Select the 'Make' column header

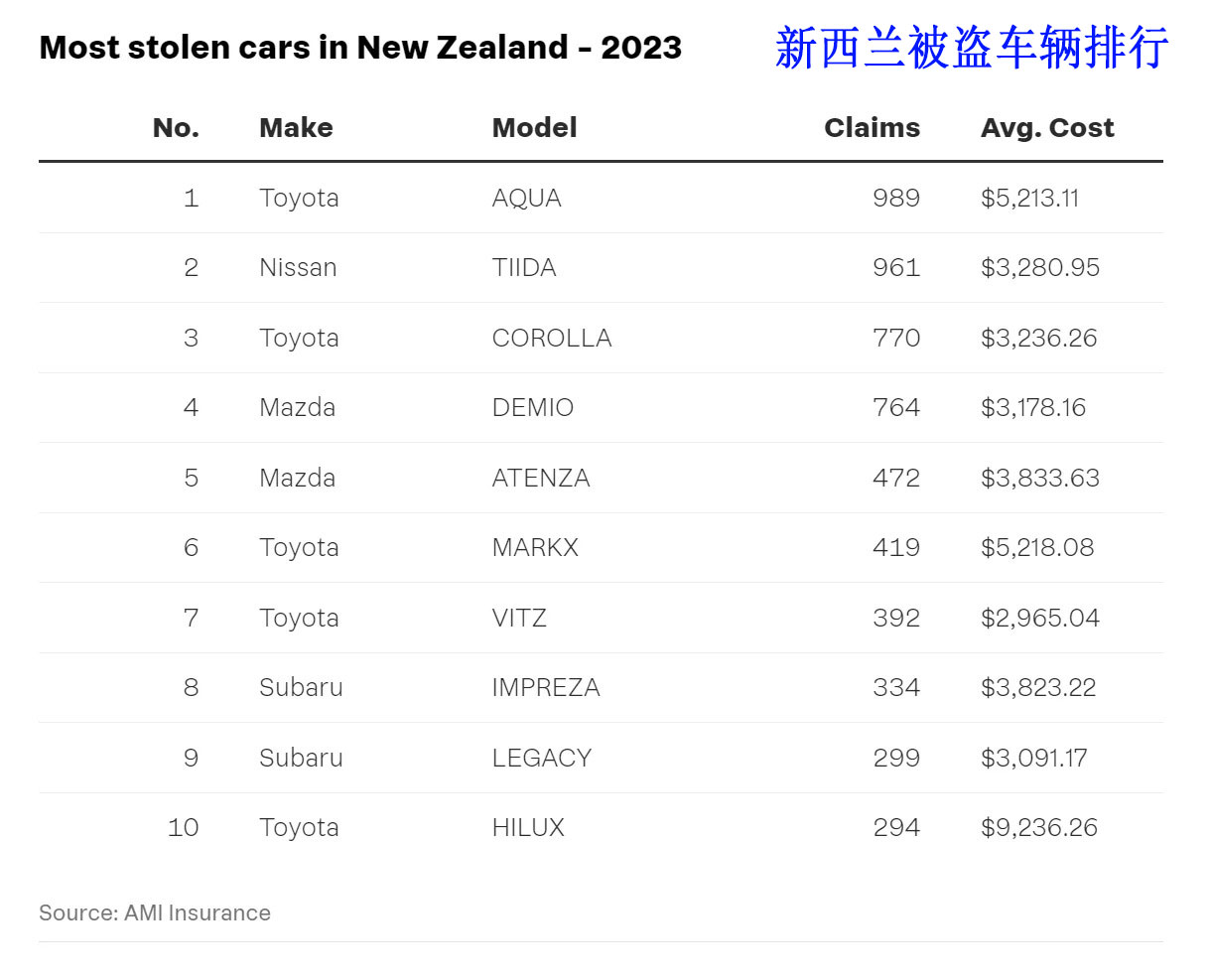coord(296,128)
